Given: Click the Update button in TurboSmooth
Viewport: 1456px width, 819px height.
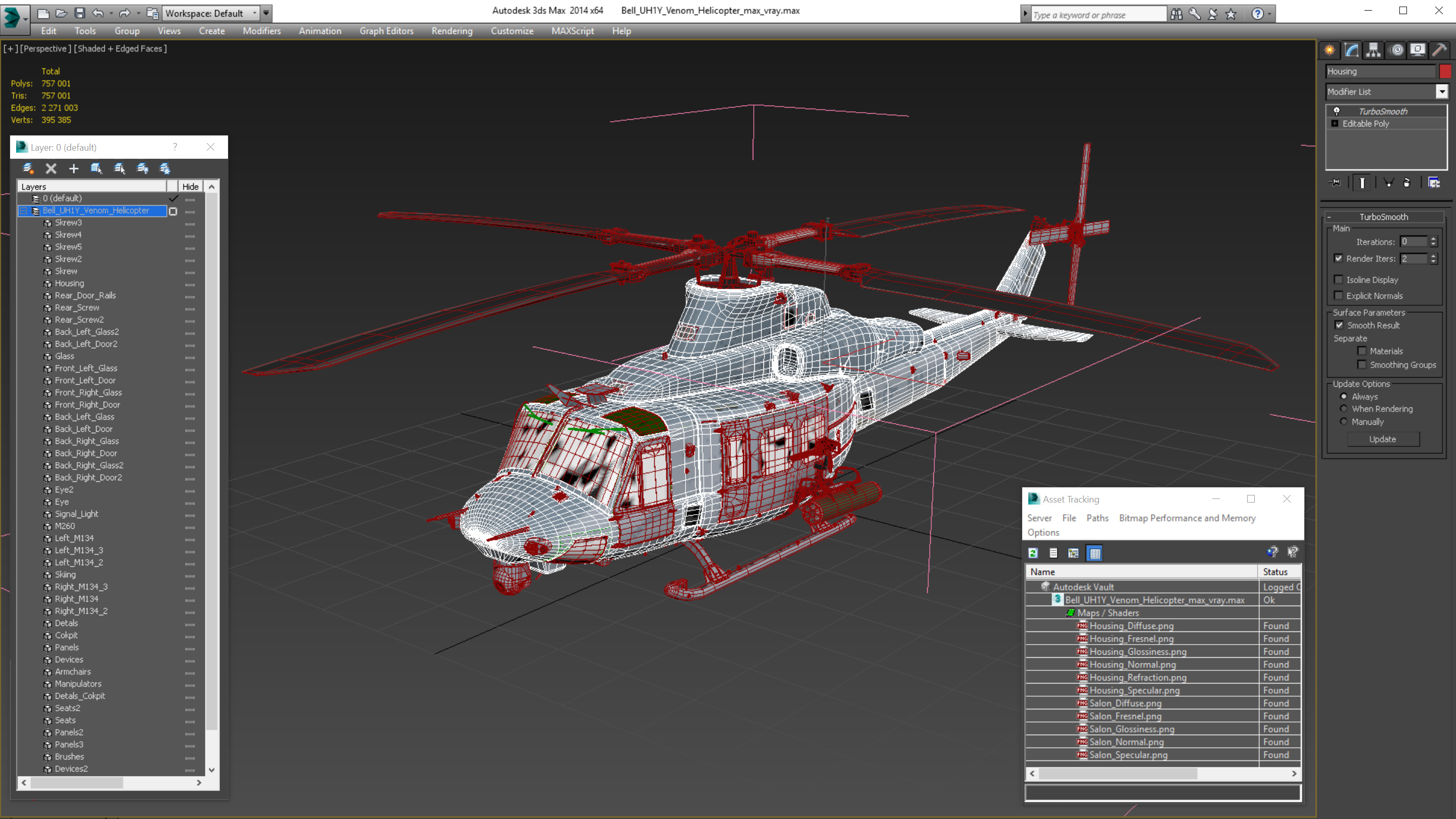Looking at the screenshot, I should [1383, 439].
